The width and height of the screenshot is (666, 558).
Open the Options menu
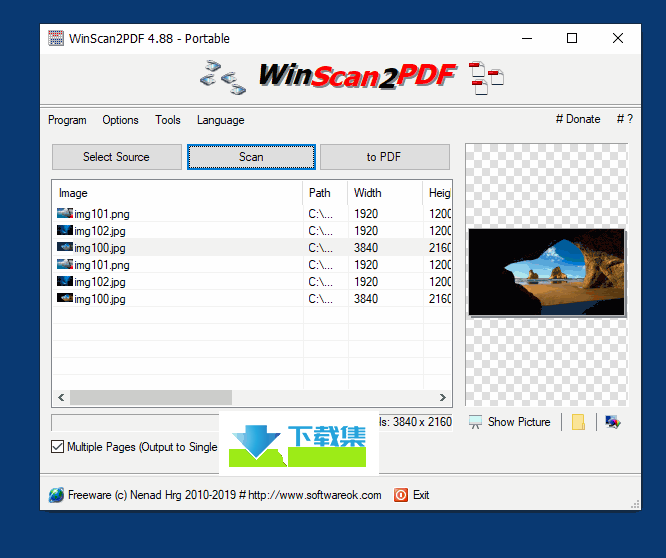click(x=120, y=120)
